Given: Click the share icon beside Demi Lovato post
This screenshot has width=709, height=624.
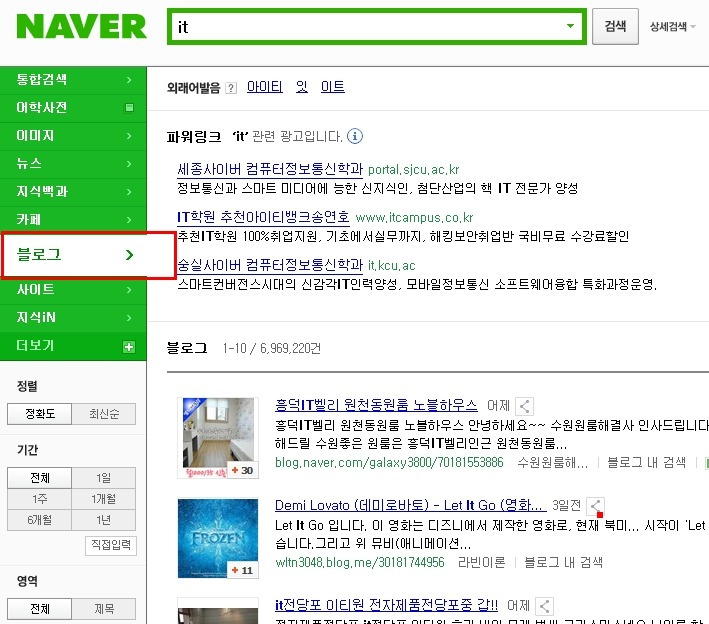Looking at the screenshot, I should pyautogui.click(x=596, y=506).
